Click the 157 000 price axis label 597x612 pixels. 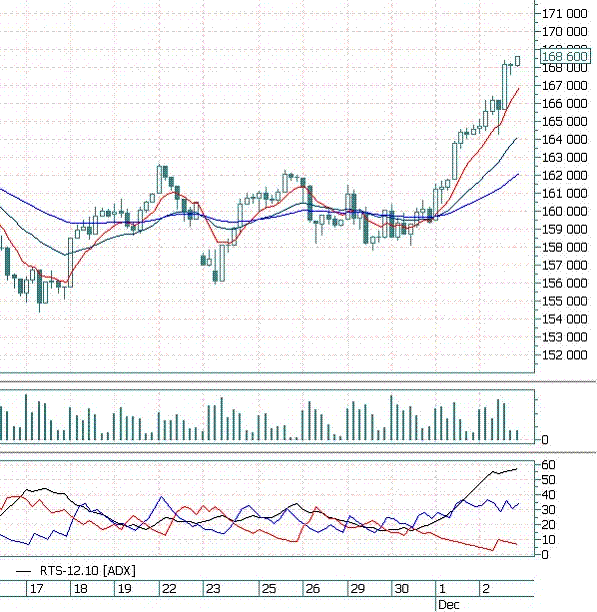point(565,265)
